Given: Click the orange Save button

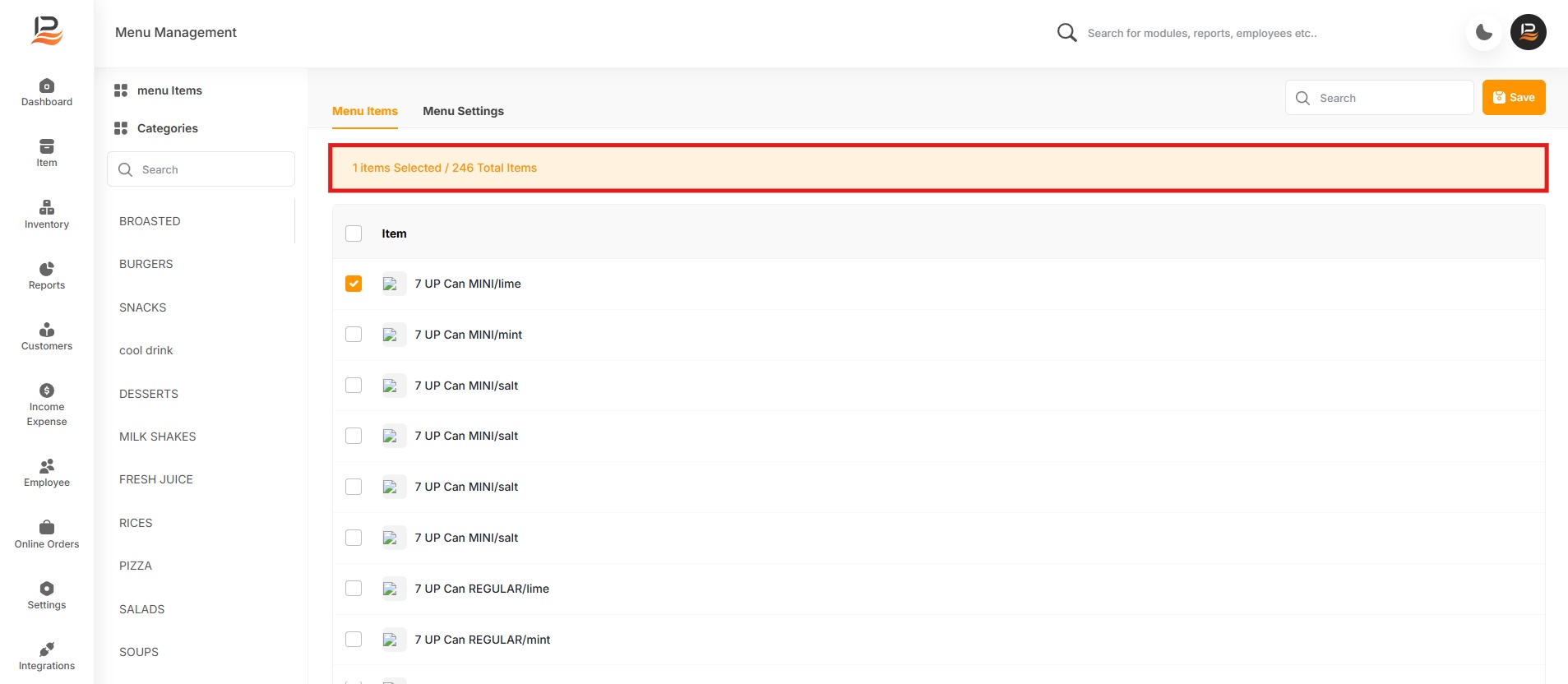Looking at the screenshot, I should 1514,98.
